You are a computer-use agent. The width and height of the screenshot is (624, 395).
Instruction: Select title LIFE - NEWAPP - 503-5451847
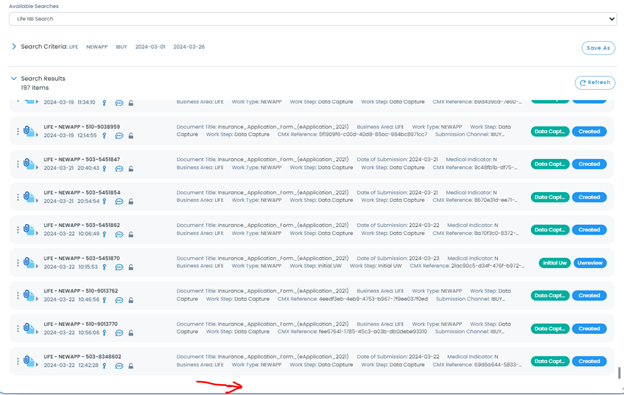[82, 160]
